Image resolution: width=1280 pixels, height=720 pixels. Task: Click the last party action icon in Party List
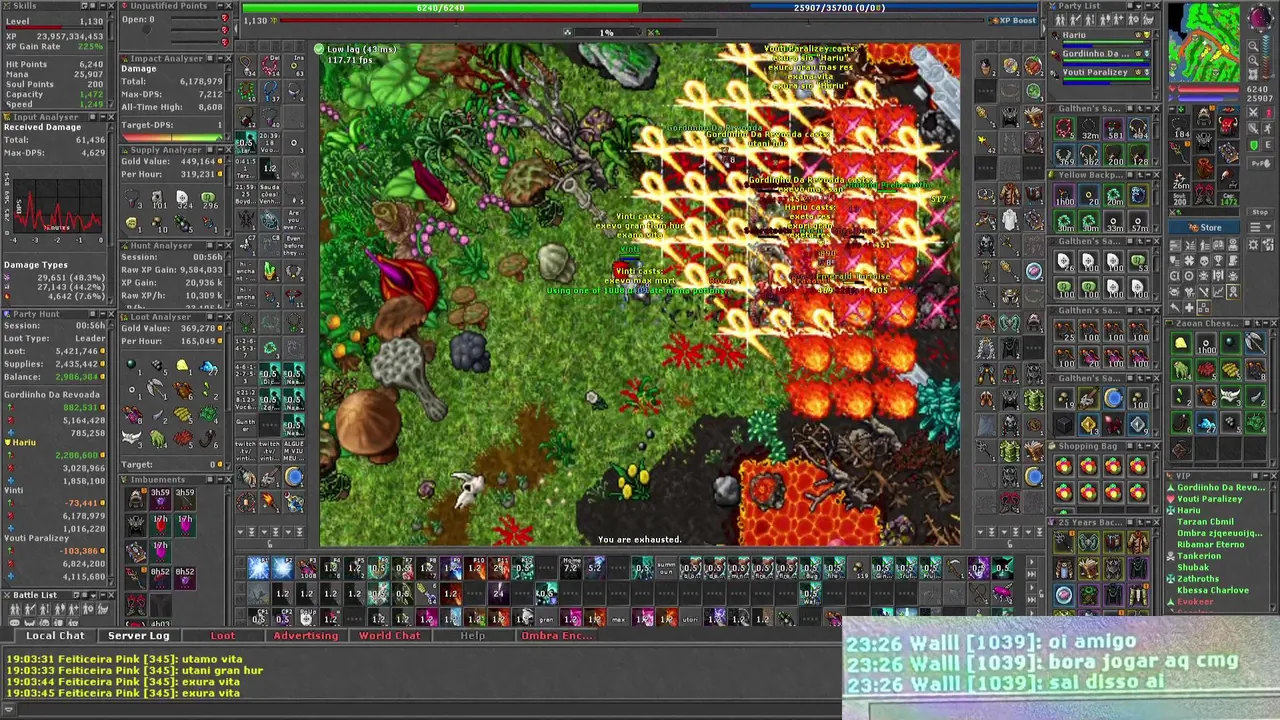[1148, 20]
